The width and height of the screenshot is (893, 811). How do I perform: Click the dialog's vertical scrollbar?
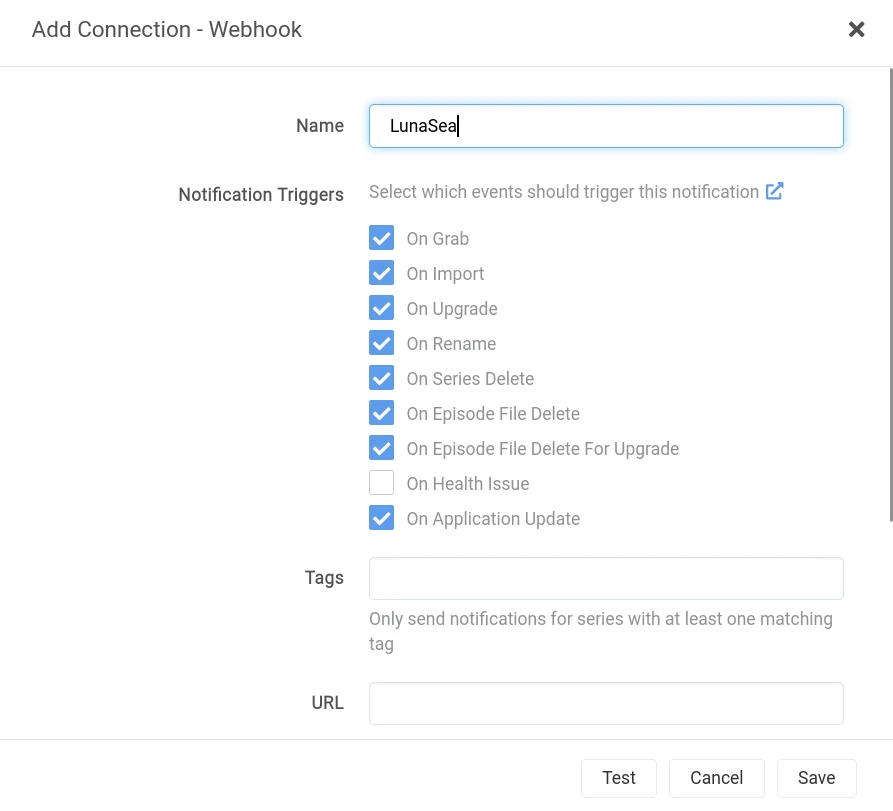[x=890, y=300]
